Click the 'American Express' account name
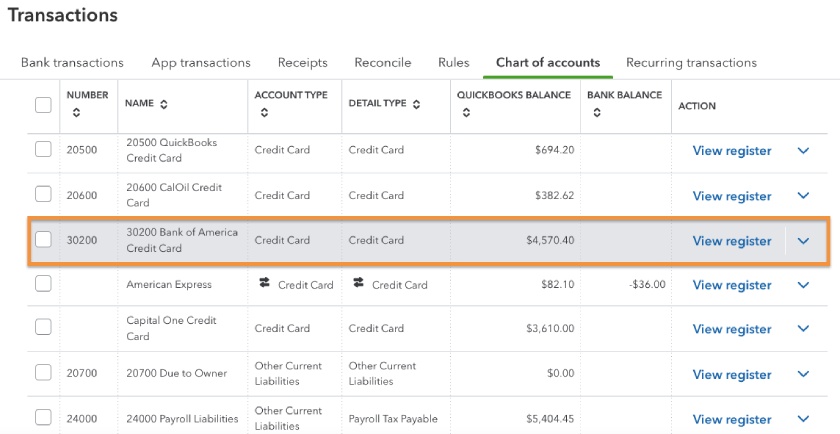The width and height of the screenshot is (840, 434). [x=169, y=285]
